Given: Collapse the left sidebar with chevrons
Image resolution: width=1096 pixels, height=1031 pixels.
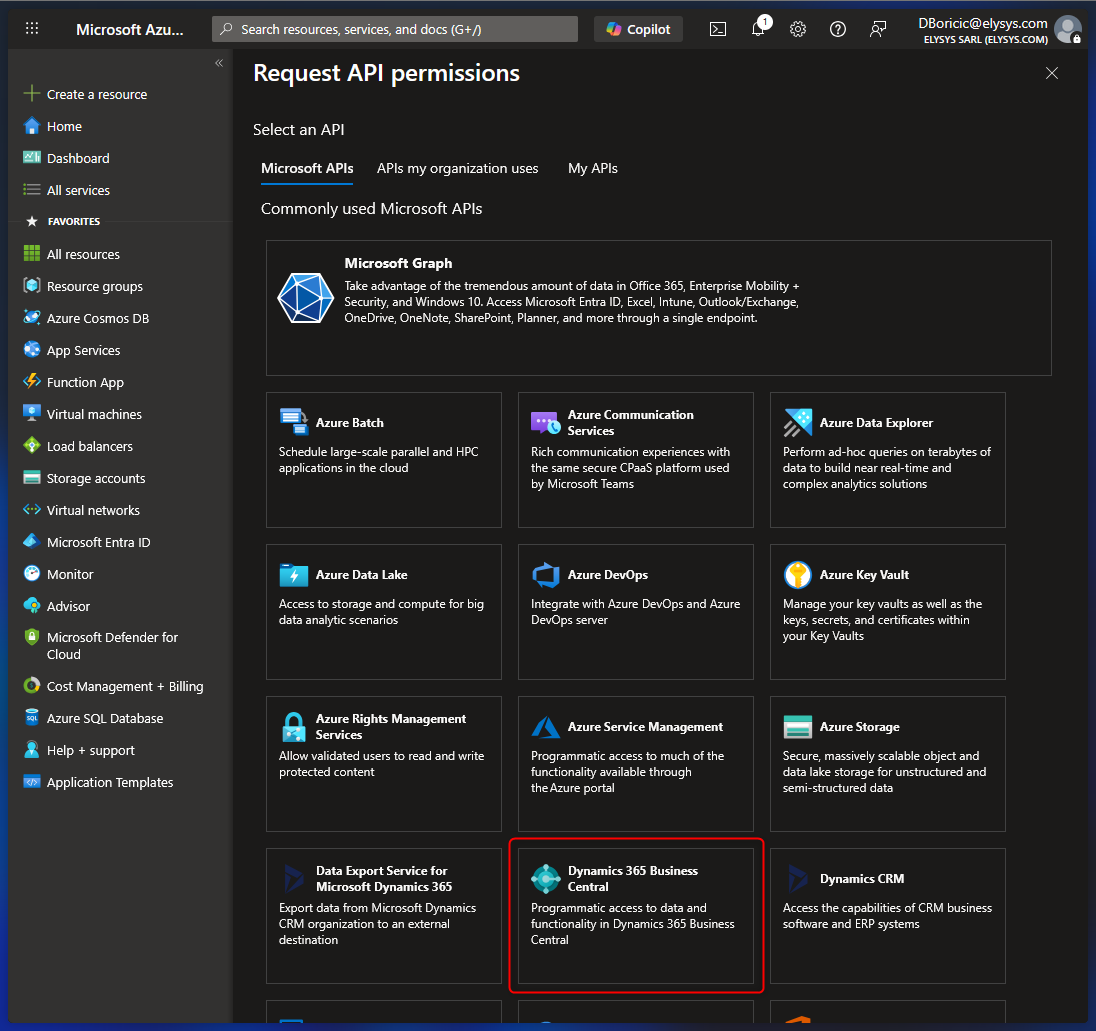Looking at the screenshot, I should pos(219,63).
